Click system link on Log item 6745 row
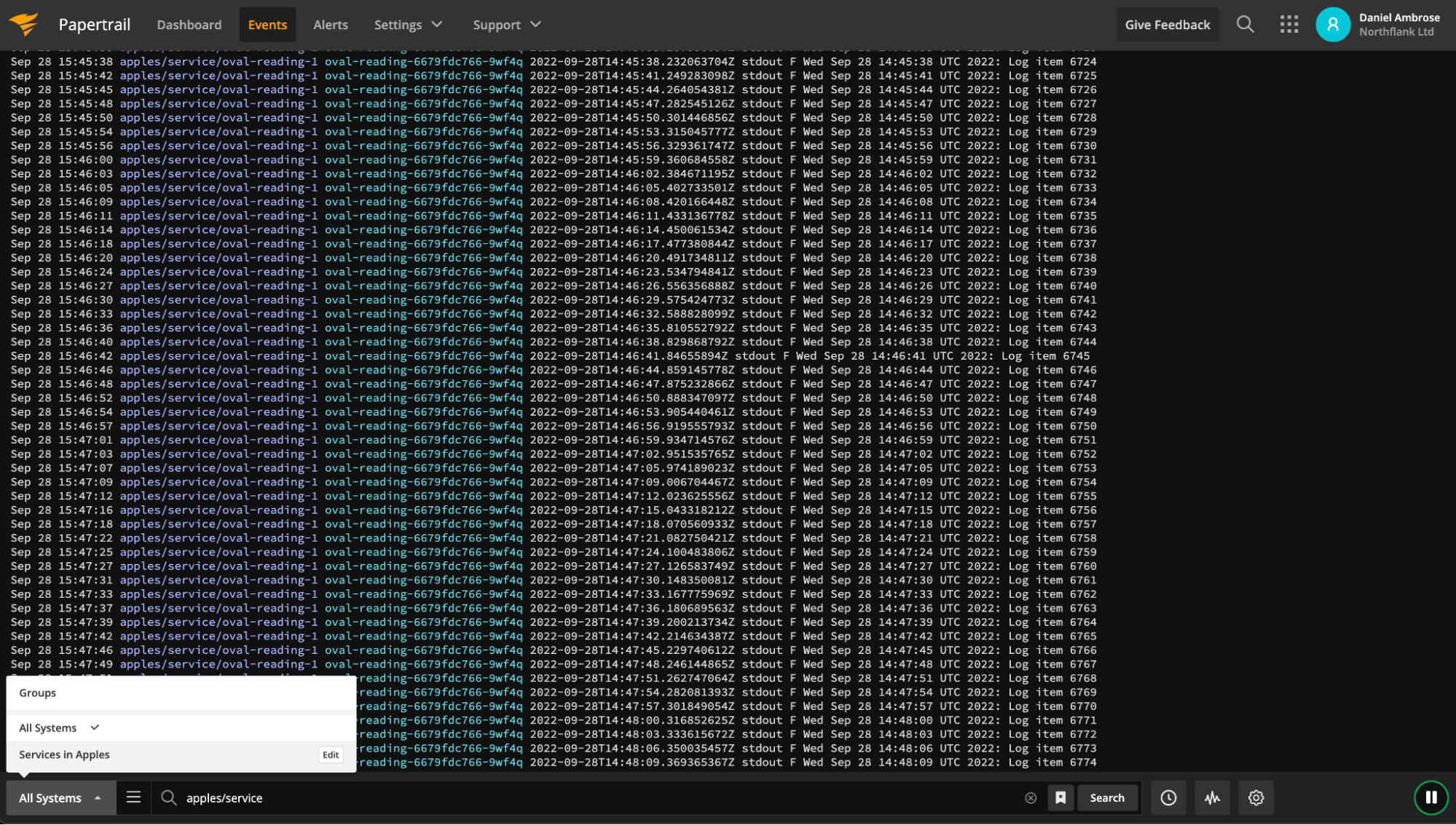Viewport: 1456px width, 825px height. coord(219,356)
